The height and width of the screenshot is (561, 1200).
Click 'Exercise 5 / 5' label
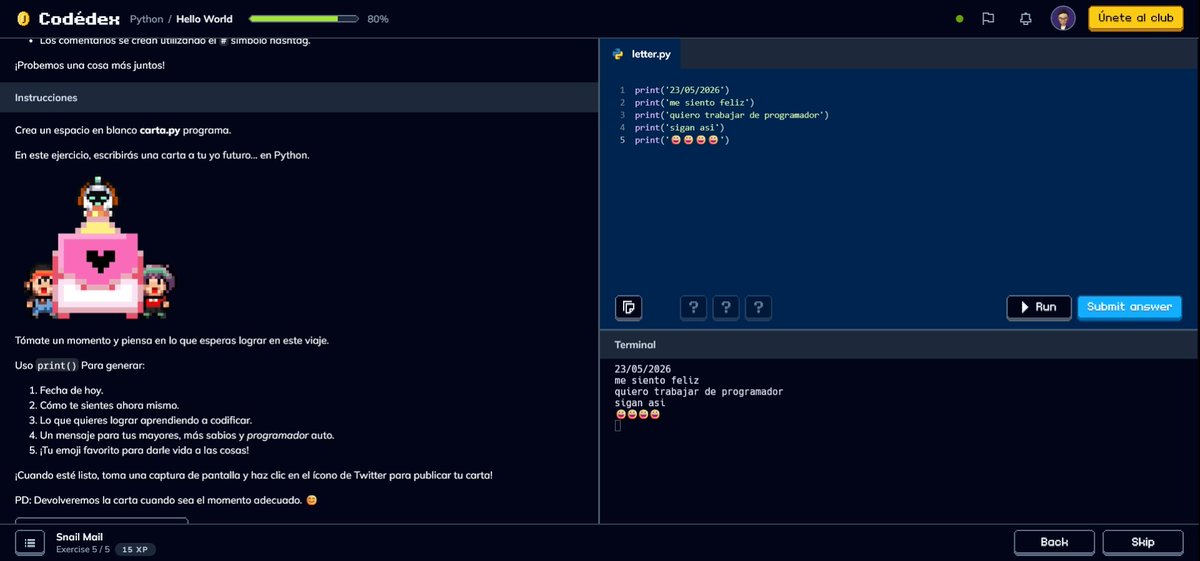82,550
